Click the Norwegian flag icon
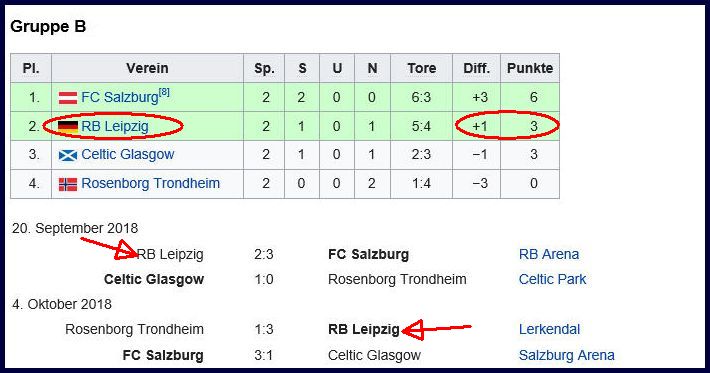This screenshot has height=373, width=710. pos(68,184)
